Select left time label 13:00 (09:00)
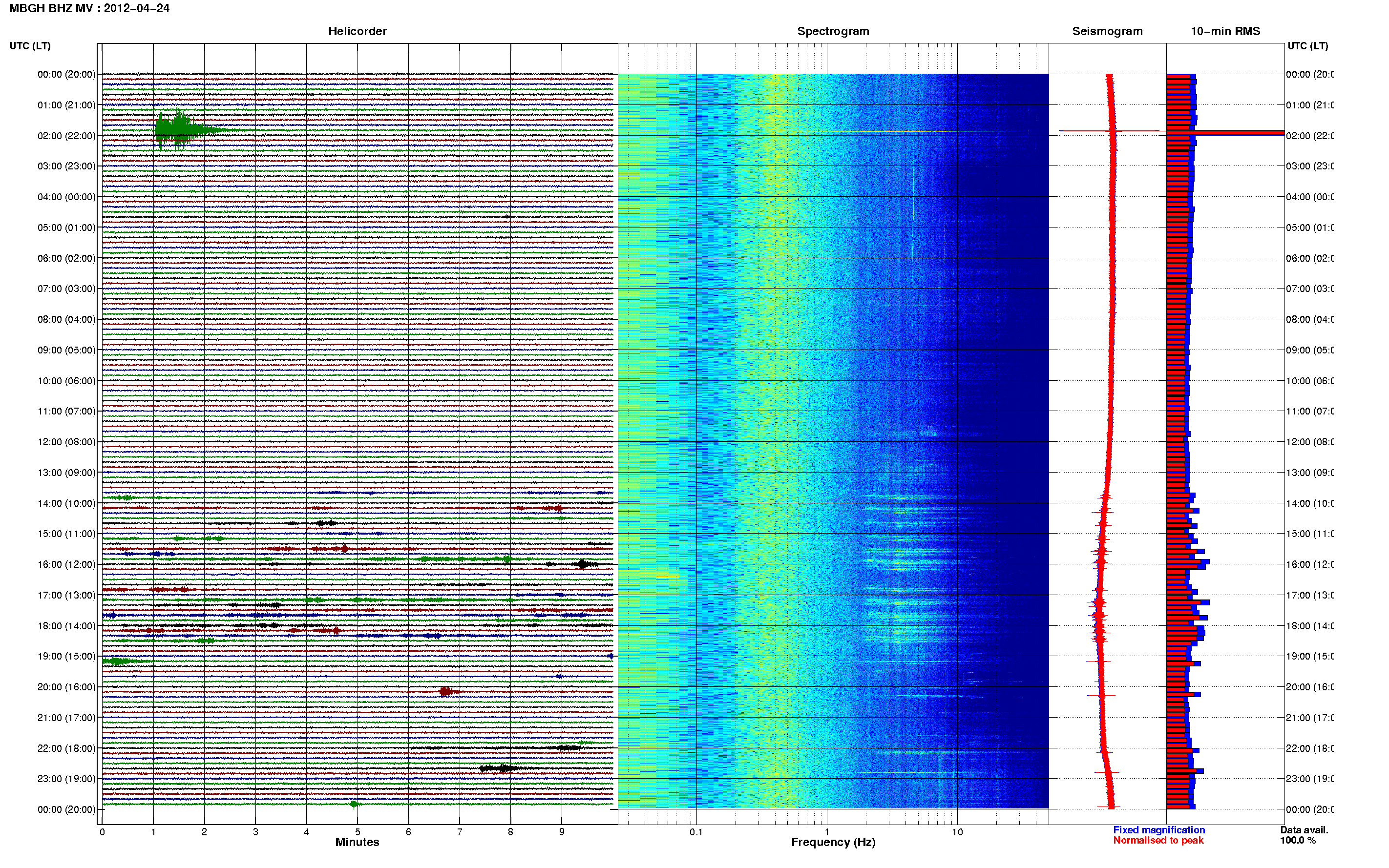The width and height of the screenshot is (1389, 868). [x=66, y=473]
